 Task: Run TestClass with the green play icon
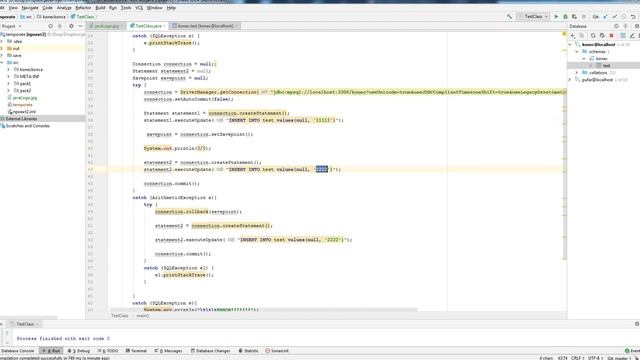tap(556, 17)
